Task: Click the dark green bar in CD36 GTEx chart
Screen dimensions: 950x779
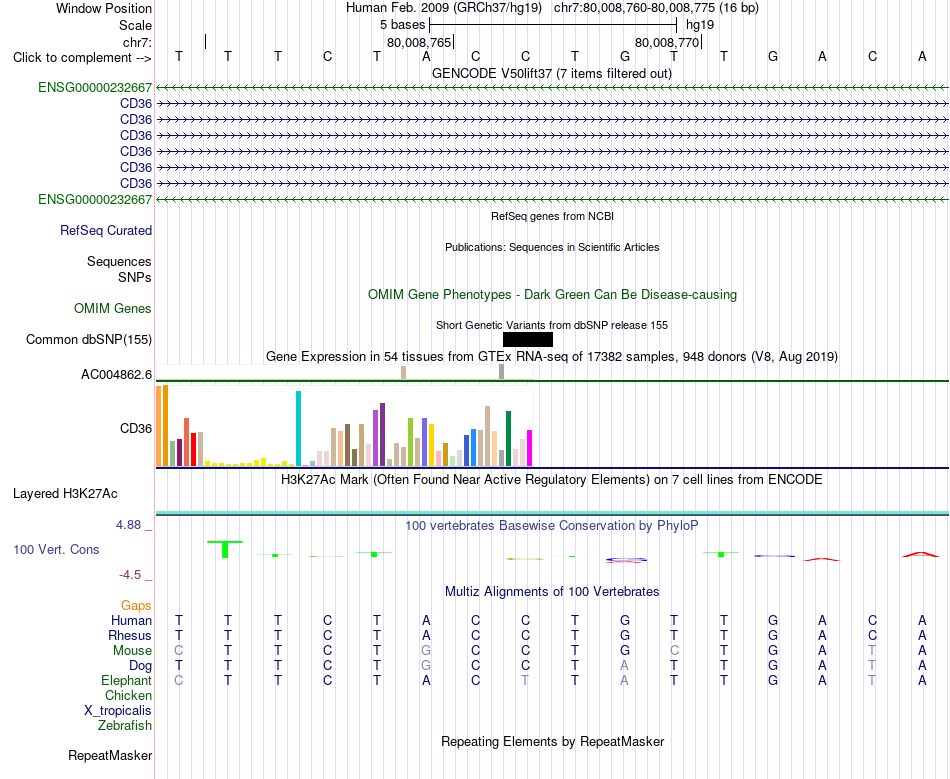Action: [508, 438]
